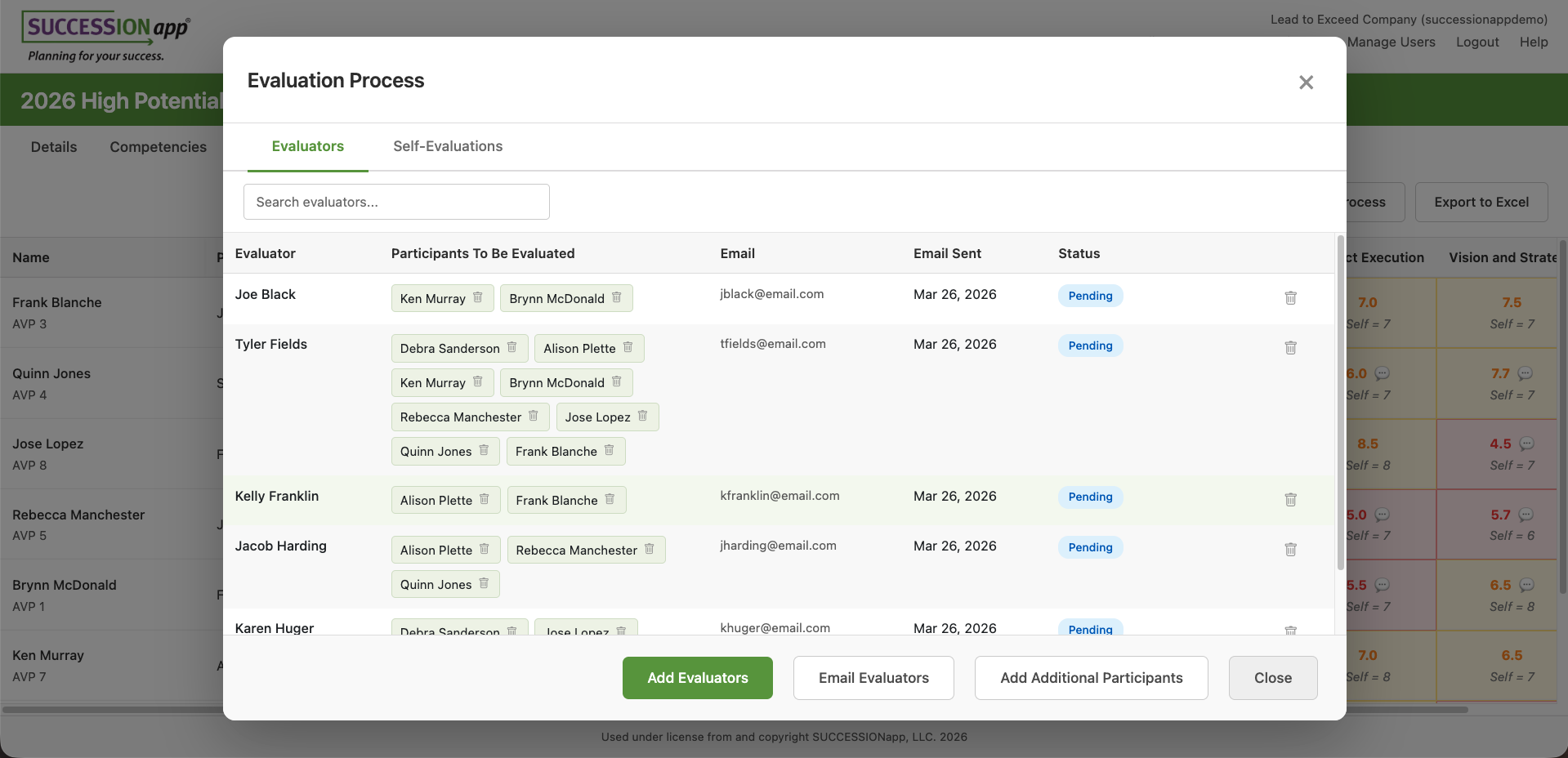Click the Logout link
Image resolution: width=1568 pixels, height=758 pixels.
click(x=1477, y=42)
